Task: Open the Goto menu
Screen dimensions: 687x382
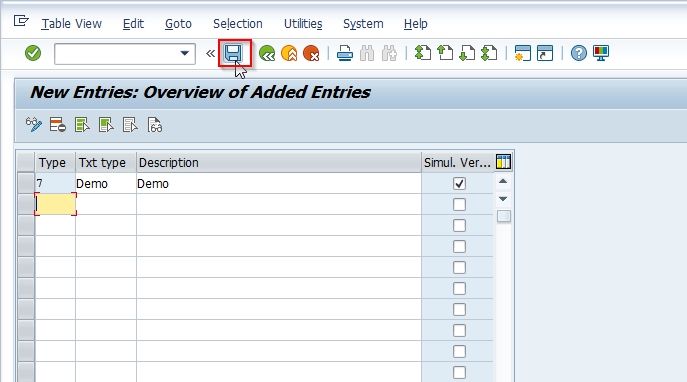Action: click(178, 24)
